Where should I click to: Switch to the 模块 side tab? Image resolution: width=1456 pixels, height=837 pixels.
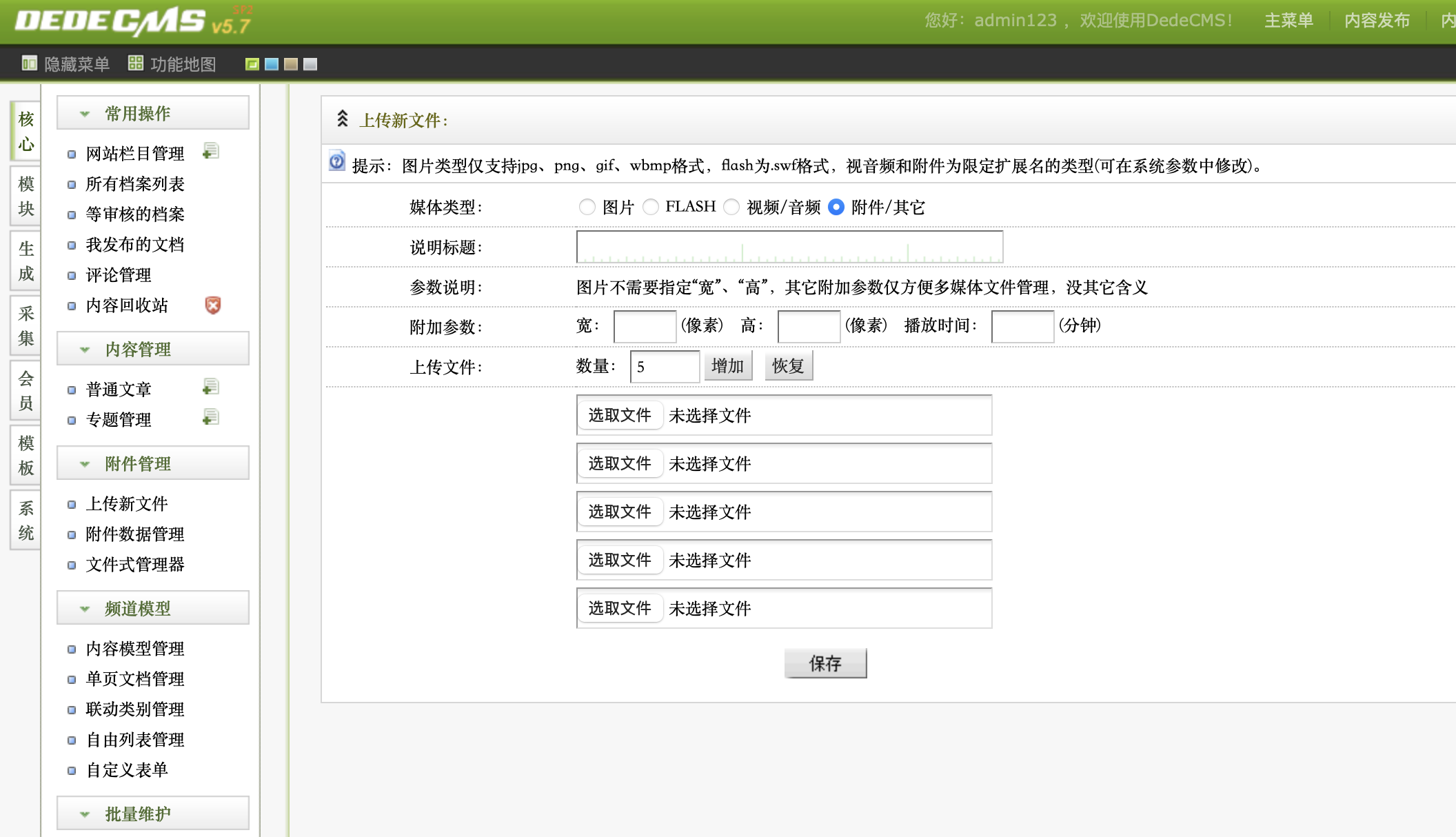(26, 196)
